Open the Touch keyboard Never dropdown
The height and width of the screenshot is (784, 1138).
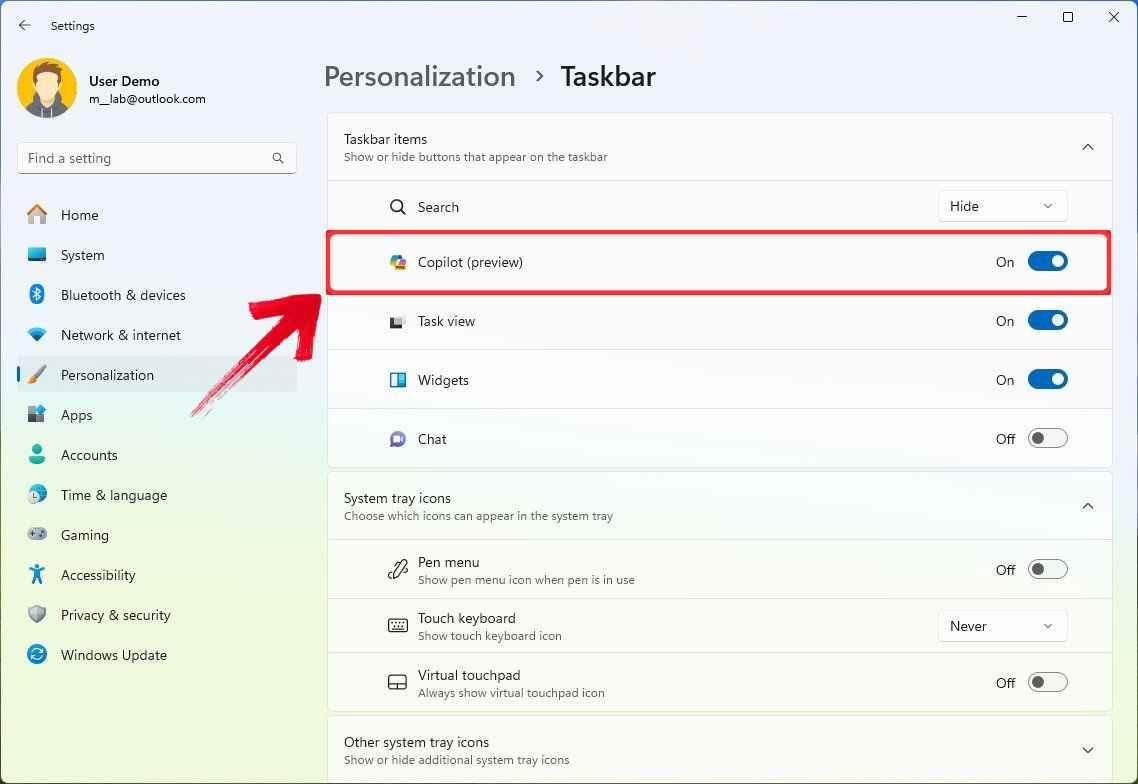(x=1002, y=626)
